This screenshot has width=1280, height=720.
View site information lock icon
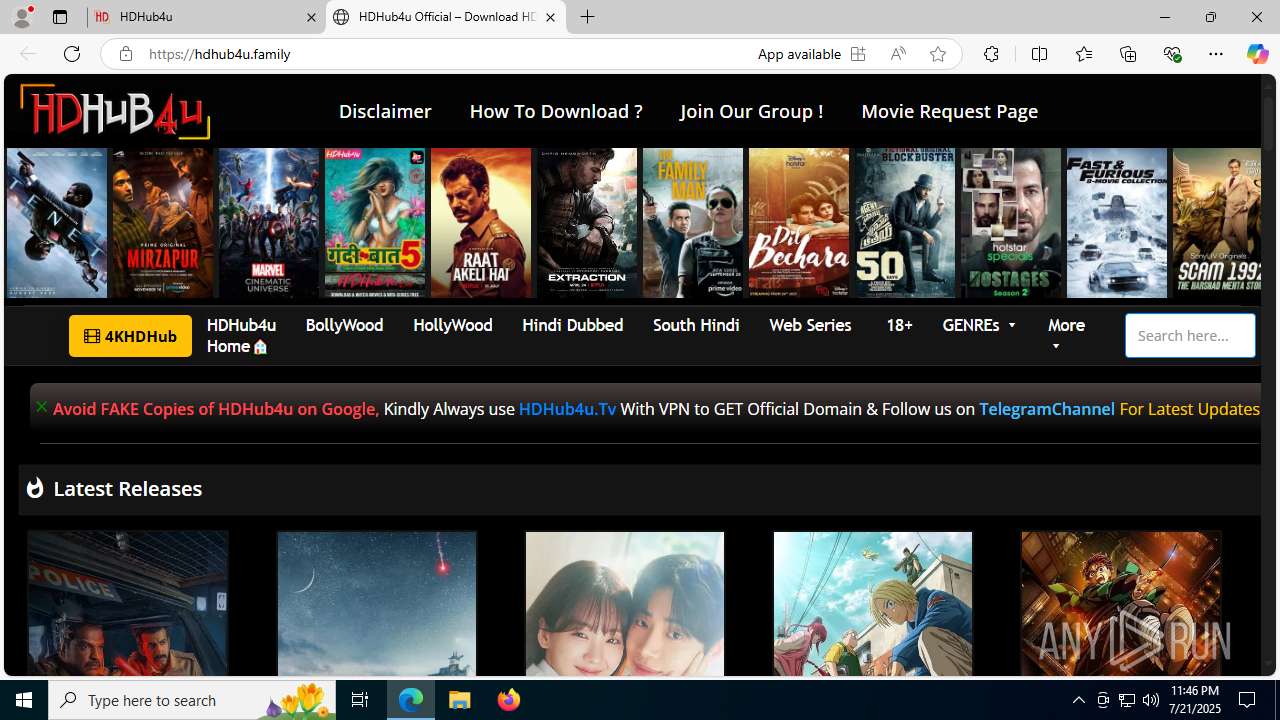click(x=125, y=54)
